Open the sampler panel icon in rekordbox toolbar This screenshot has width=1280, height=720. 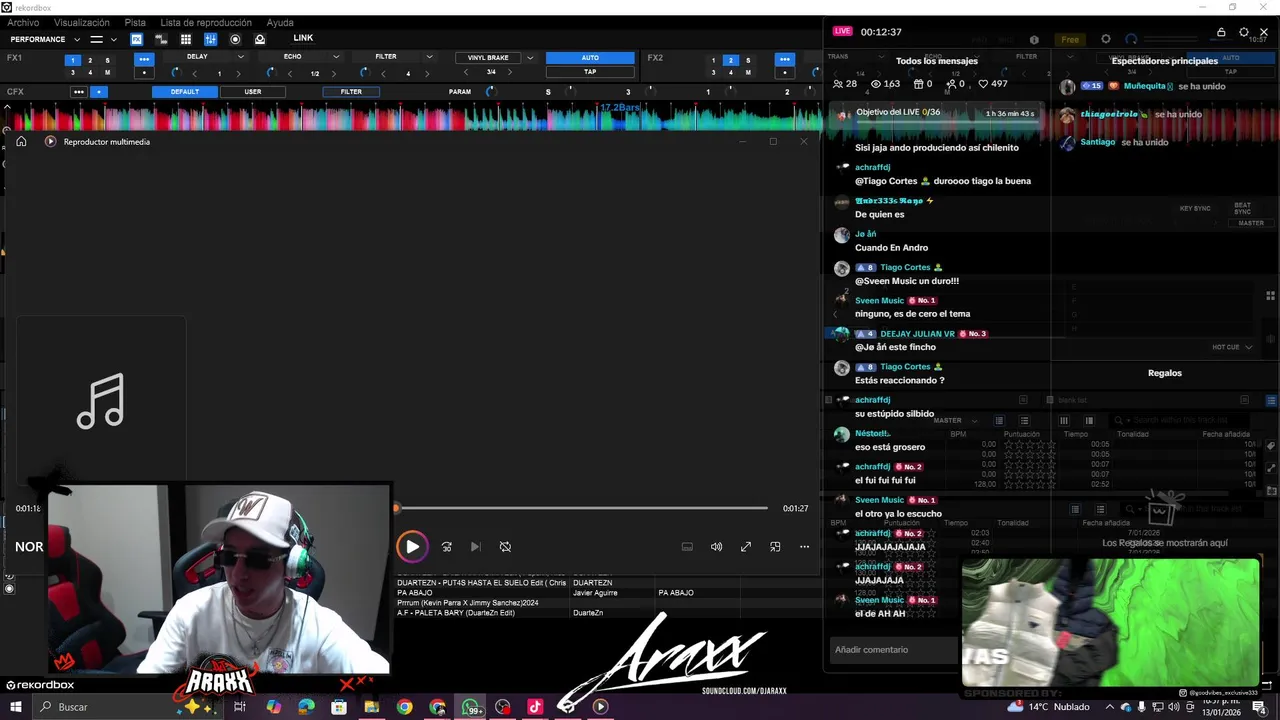(161, 39)
